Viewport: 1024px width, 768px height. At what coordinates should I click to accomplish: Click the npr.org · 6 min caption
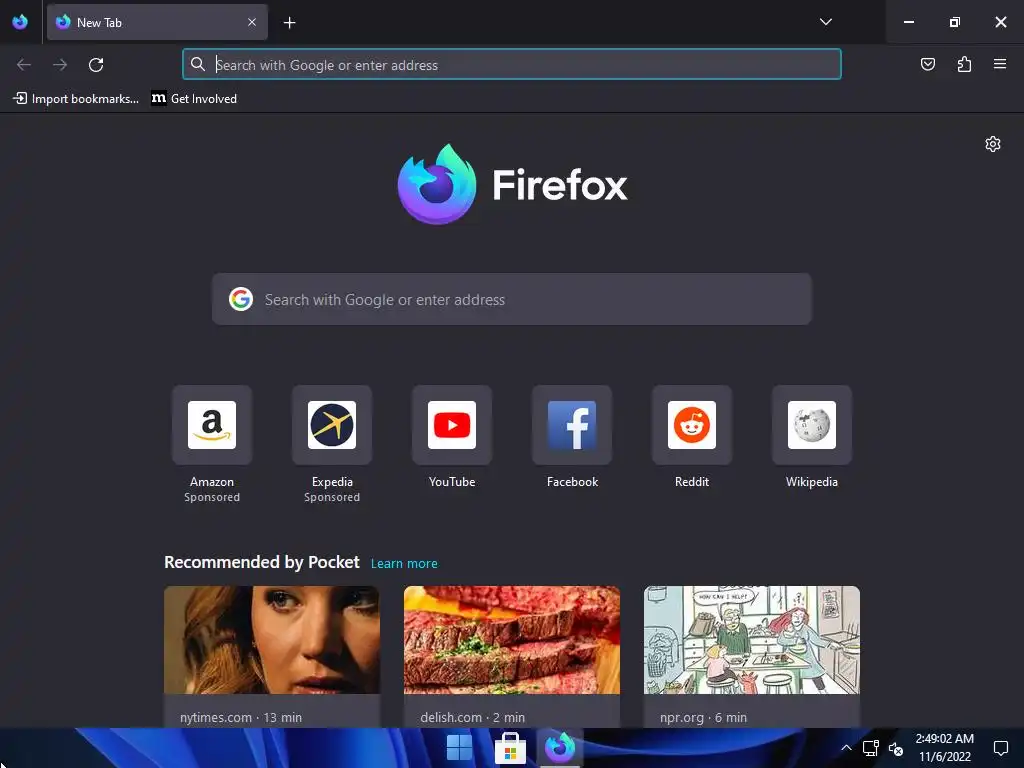point(703,717)
